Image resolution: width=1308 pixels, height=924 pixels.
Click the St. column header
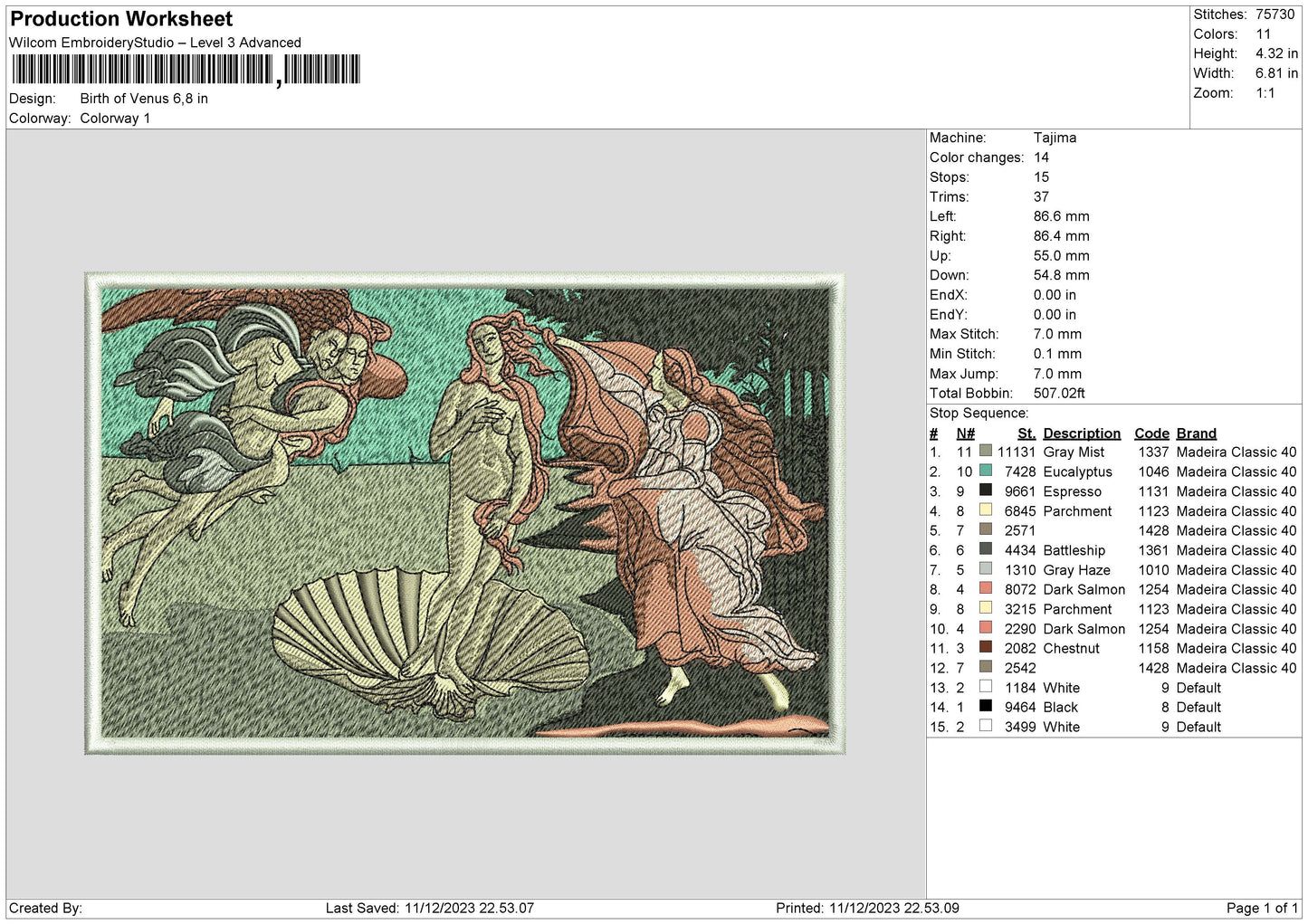tap(1026, 433)
